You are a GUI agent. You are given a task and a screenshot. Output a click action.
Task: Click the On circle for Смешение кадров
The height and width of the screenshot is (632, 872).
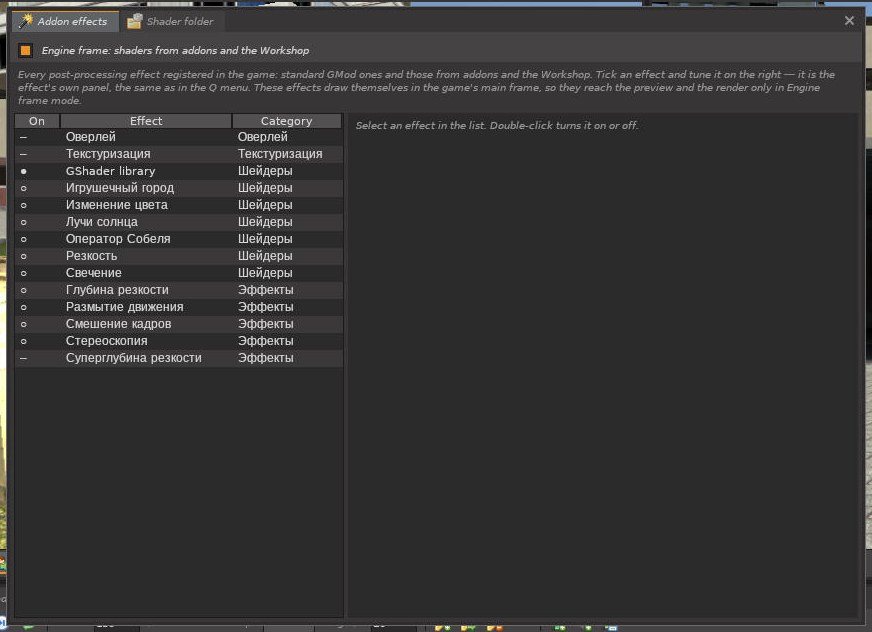(x=23, y=324)
